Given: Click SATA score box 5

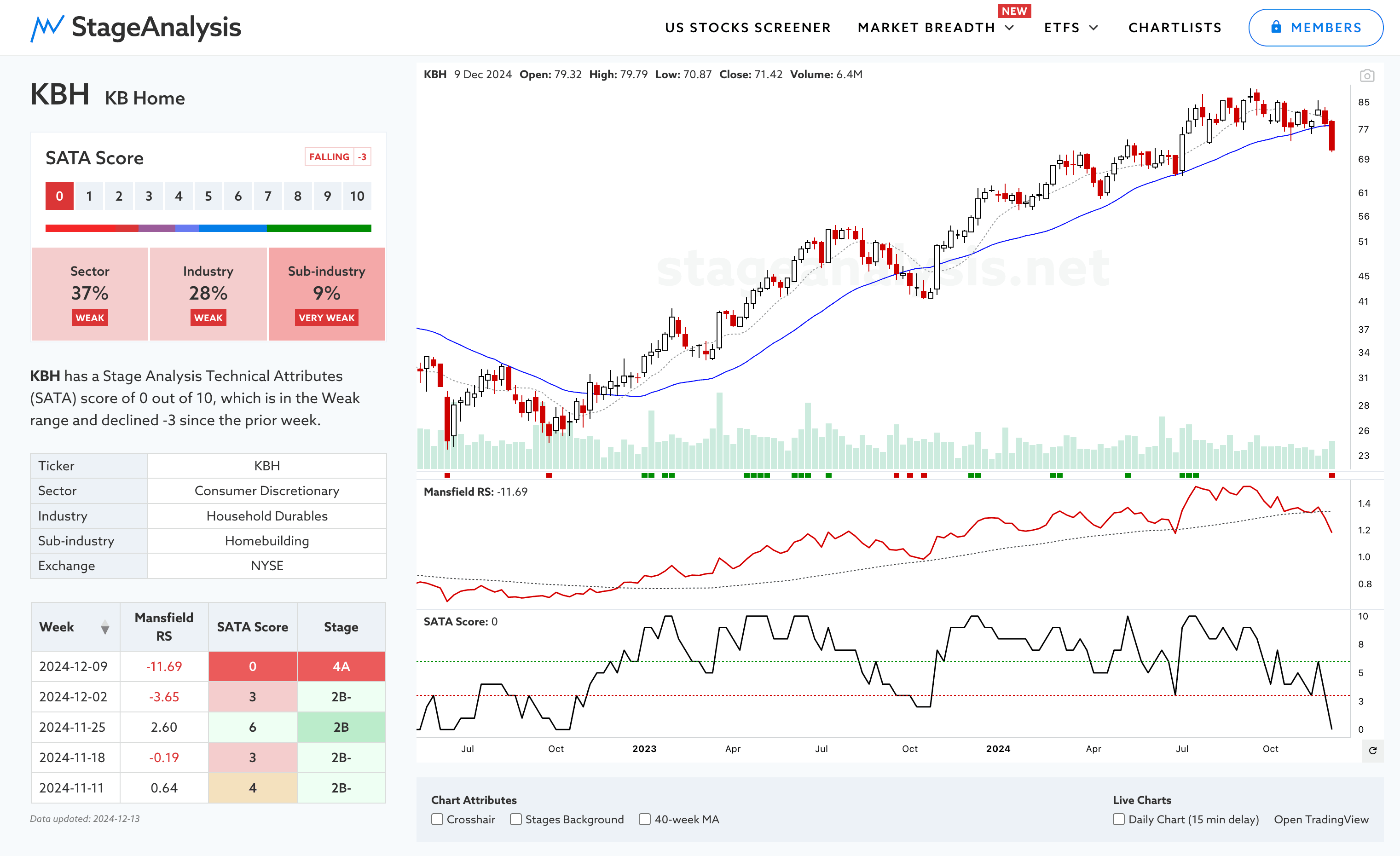Looking at the screenshot, I should click(x=208, y=196).
